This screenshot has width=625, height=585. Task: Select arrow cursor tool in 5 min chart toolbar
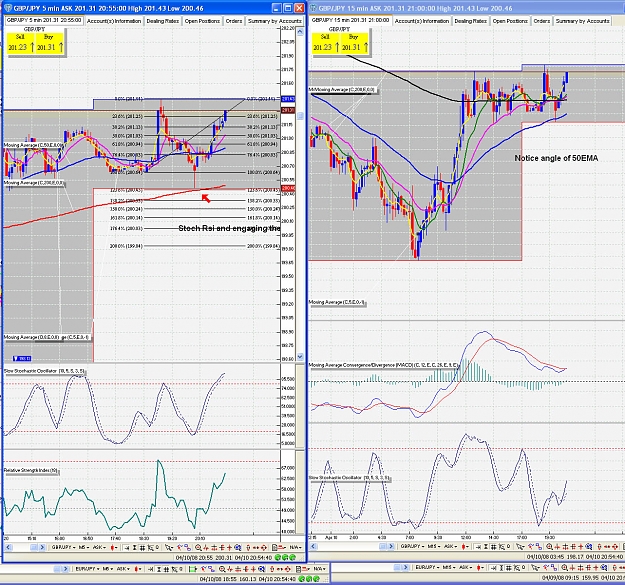click(x=169, y=548)
